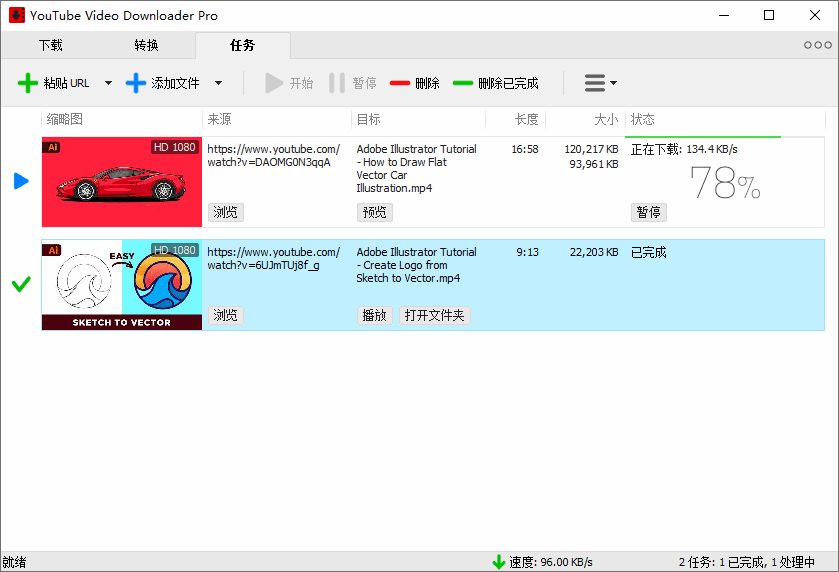839x572 pixels.
Task: Click 播放 for the Create Logo video
Action: point(375,315)
